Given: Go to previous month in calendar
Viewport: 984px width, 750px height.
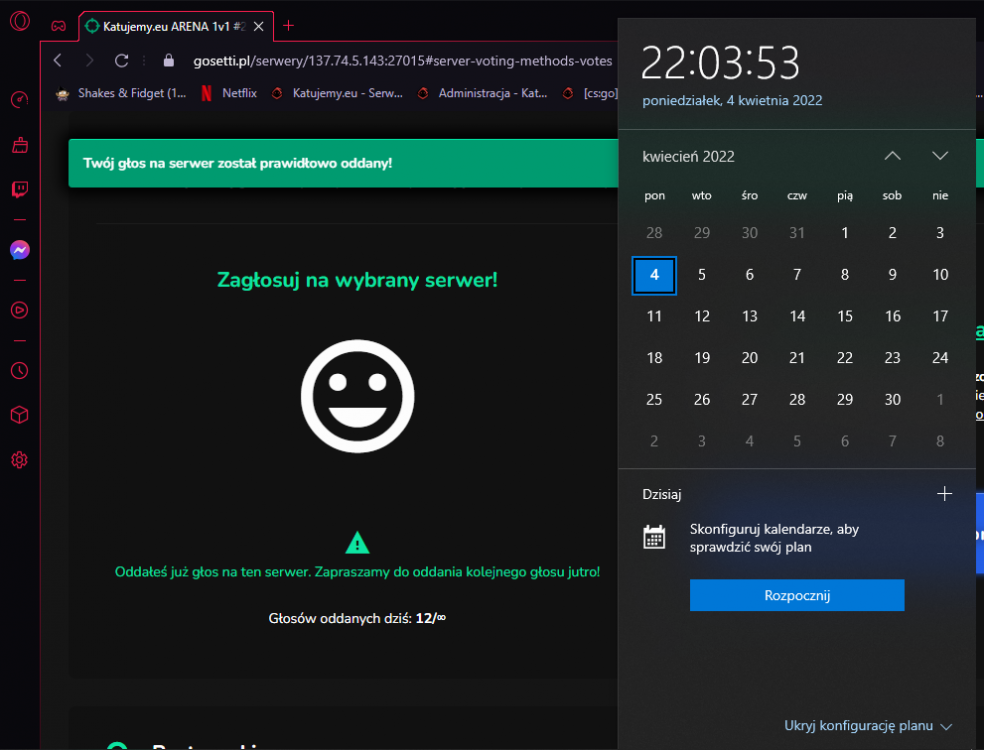Looking at the screenshot, I should [x=892, y=156].
